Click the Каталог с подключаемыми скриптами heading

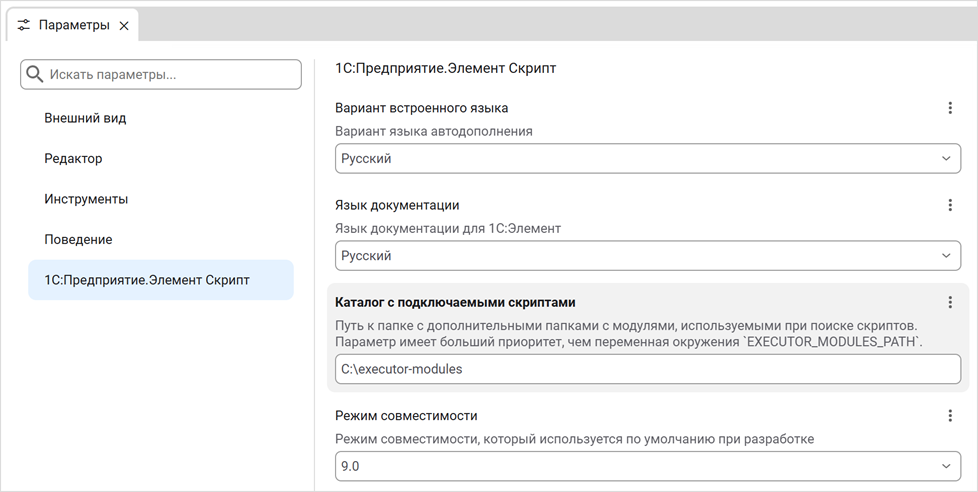(455, 302)
